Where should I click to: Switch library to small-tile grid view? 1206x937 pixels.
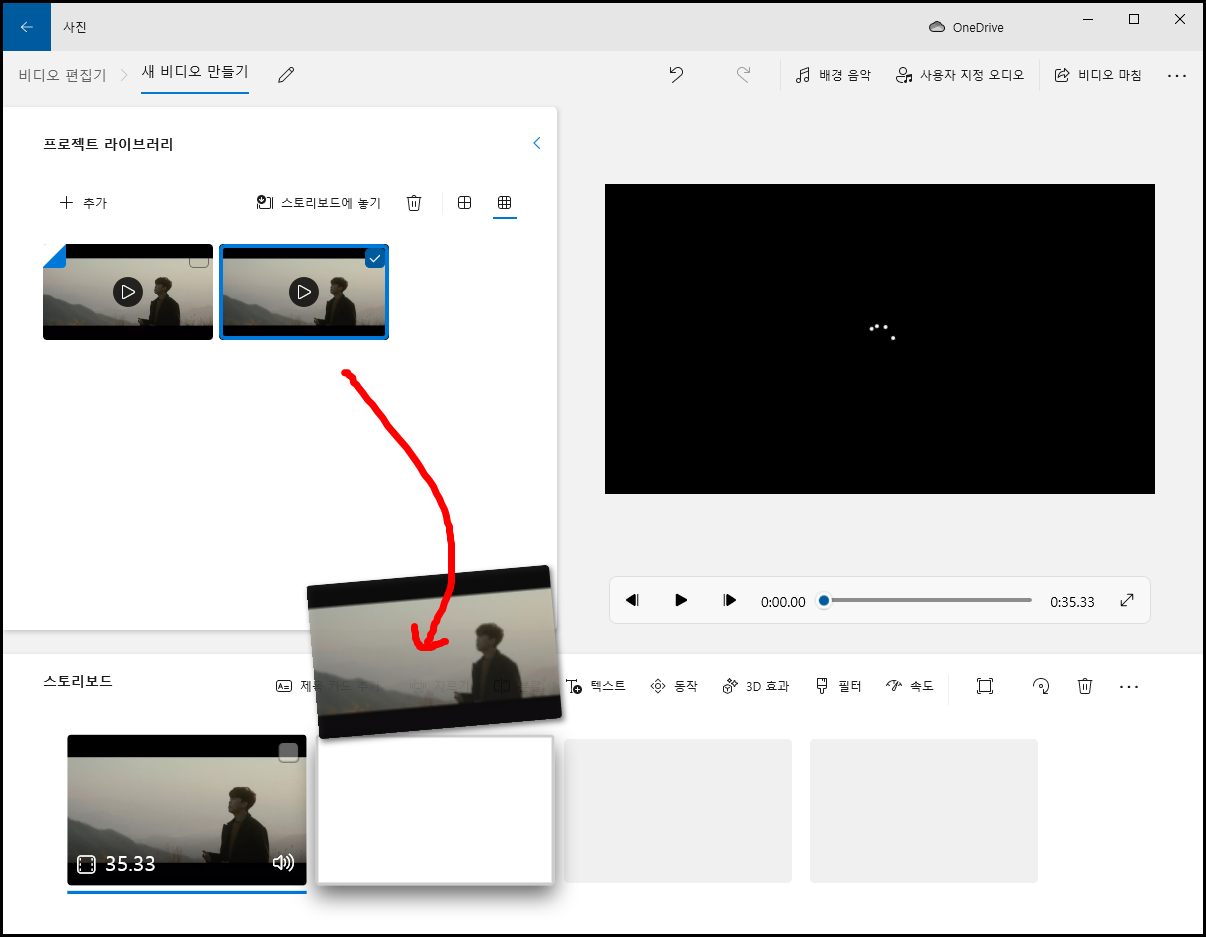[505, 203]
